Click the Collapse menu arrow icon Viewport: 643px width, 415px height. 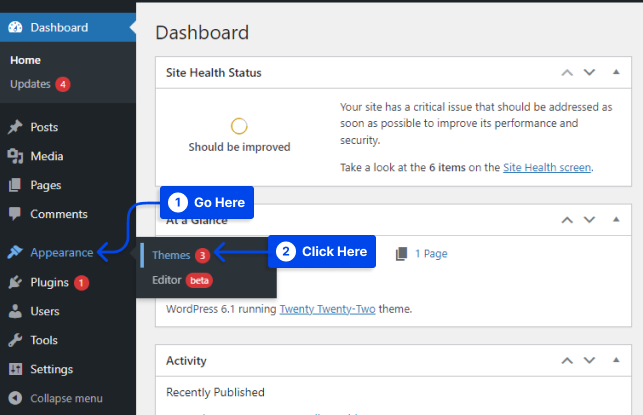pos(15,398)
